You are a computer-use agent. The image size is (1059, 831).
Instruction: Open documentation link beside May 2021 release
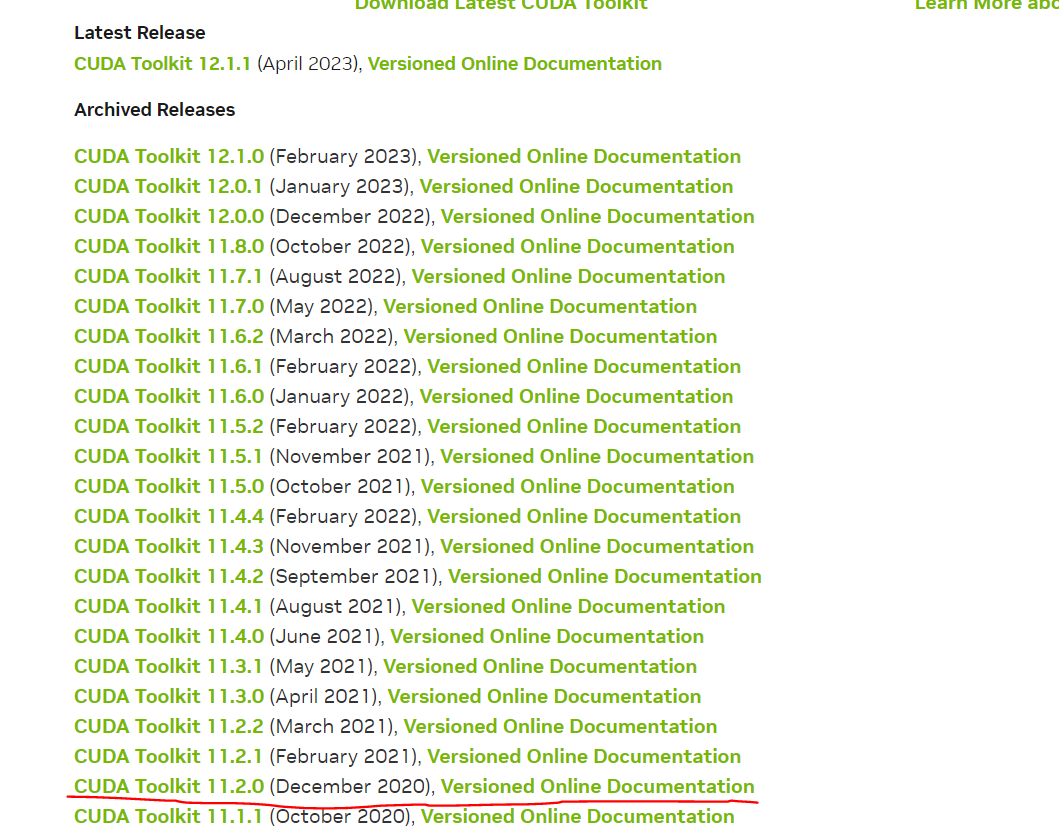(x=540, y=666)
